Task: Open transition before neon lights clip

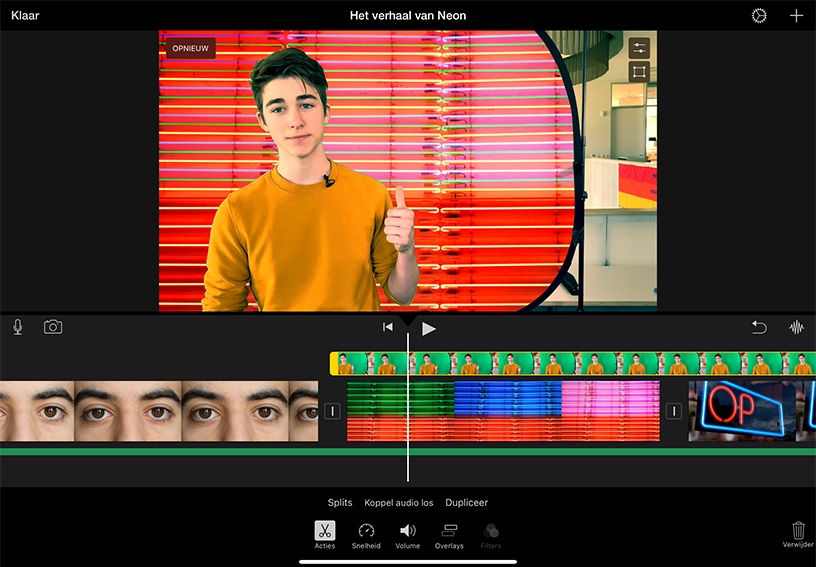Action: (x=333, y=411)
